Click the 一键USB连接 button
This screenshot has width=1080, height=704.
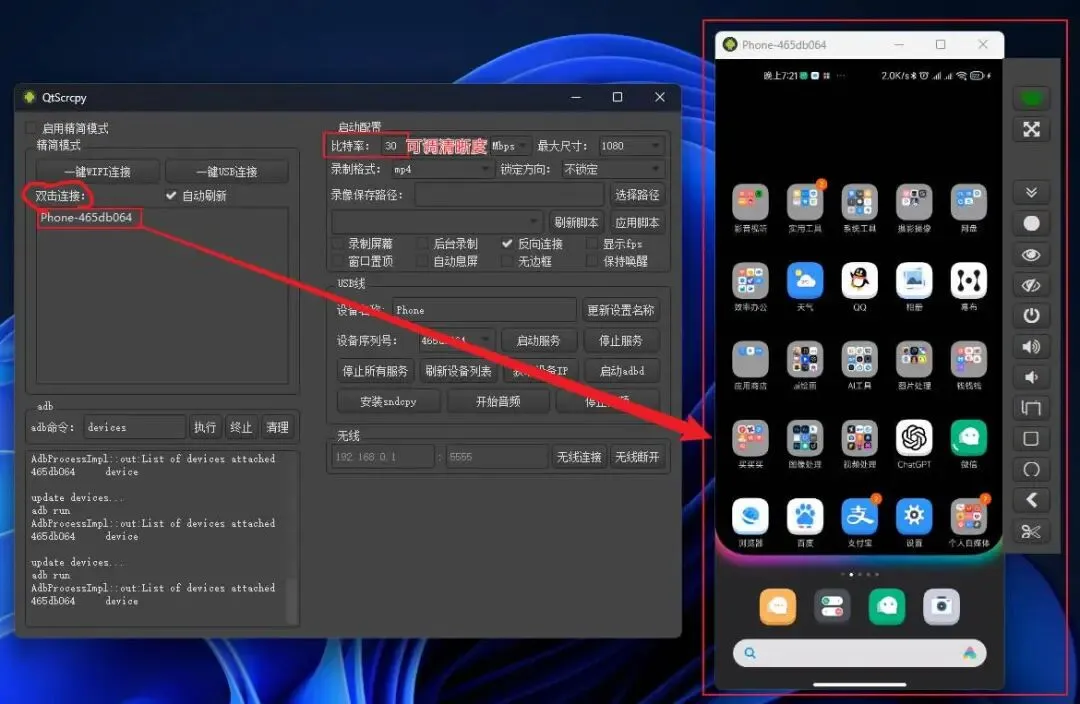227,172
